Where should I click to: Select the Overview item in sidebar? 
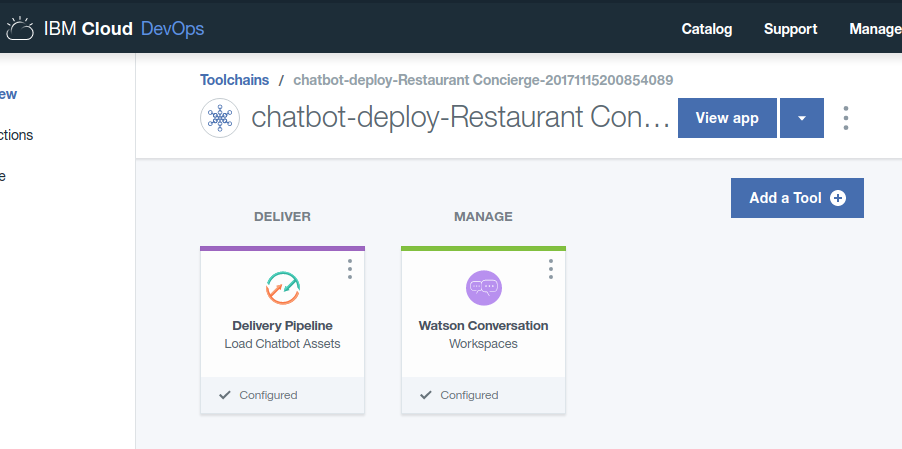9,94
